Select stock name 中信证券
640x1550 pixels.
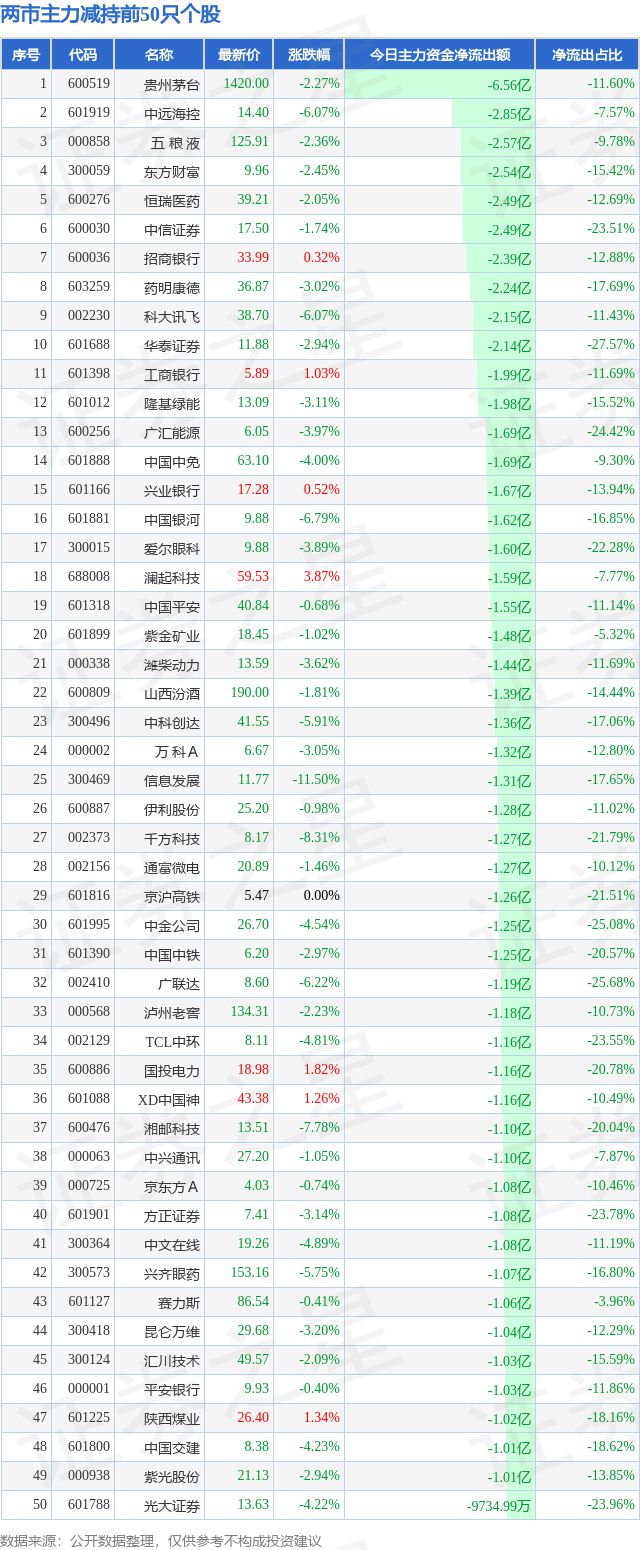tap(172, 229)
